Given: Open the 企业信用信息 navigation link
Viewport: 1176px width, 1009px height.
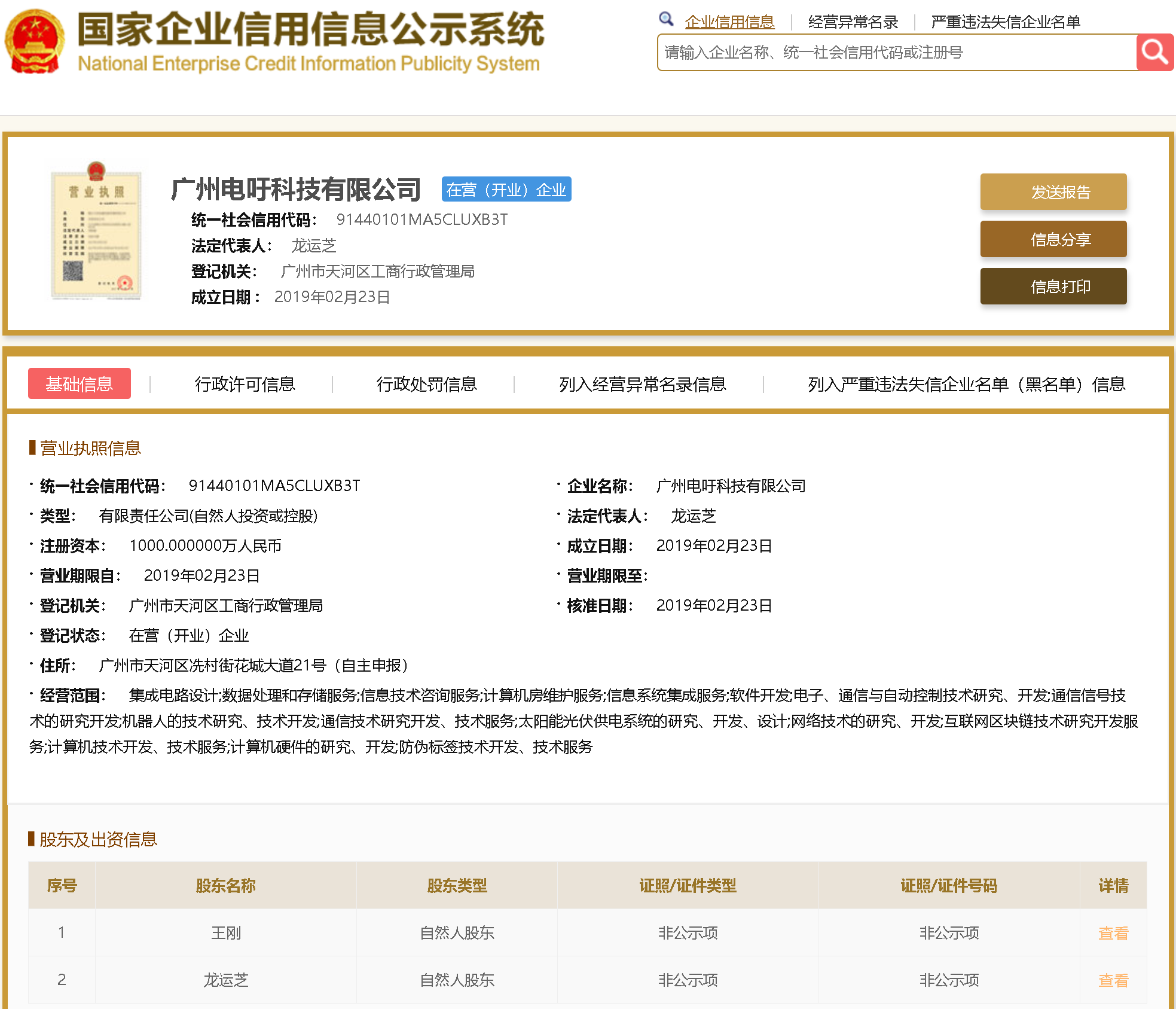Looking at the screenshot, I should (729, 20).
